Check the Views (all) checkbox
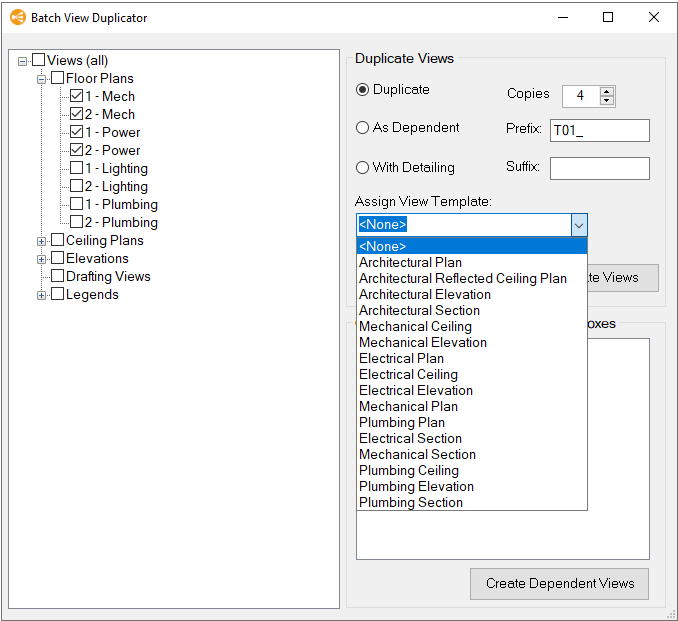The image size is (678, 621). click(38, 60)
